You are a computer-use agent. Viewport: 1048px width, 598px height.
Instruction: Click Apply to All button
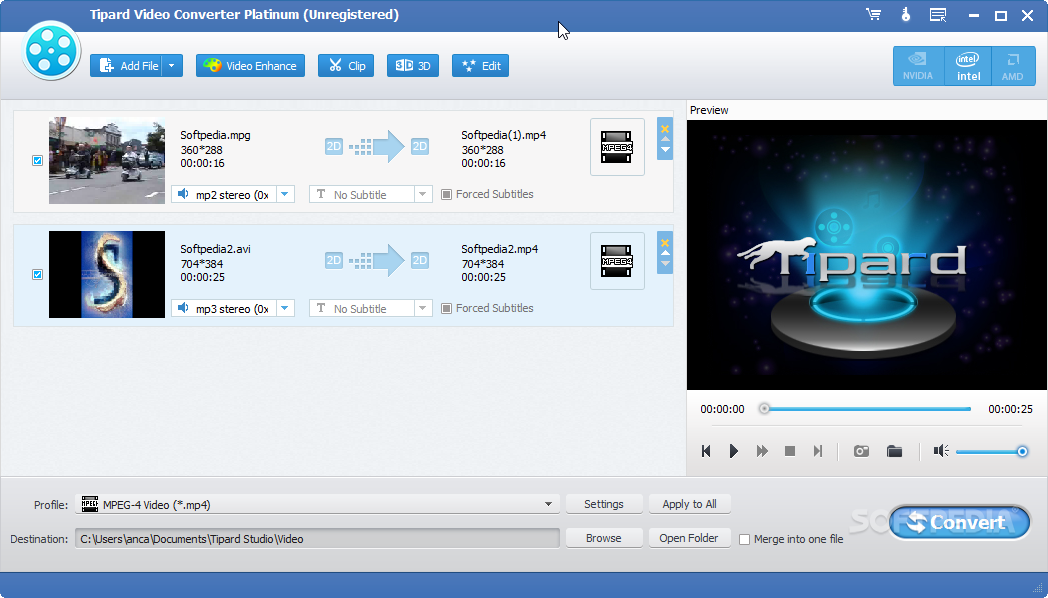689,504
